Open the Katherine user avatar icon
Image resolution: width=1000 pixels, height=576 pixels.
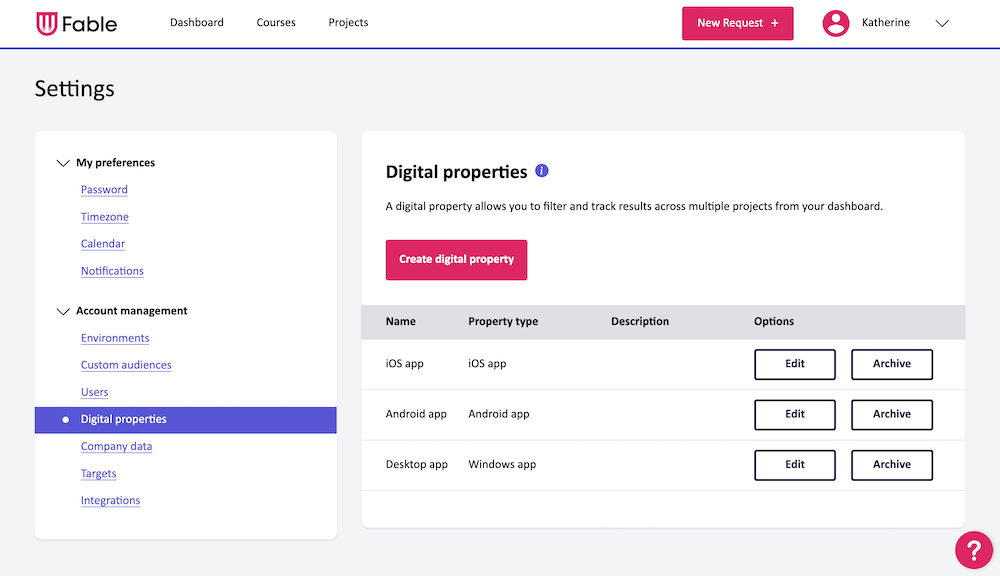point(835,24)
